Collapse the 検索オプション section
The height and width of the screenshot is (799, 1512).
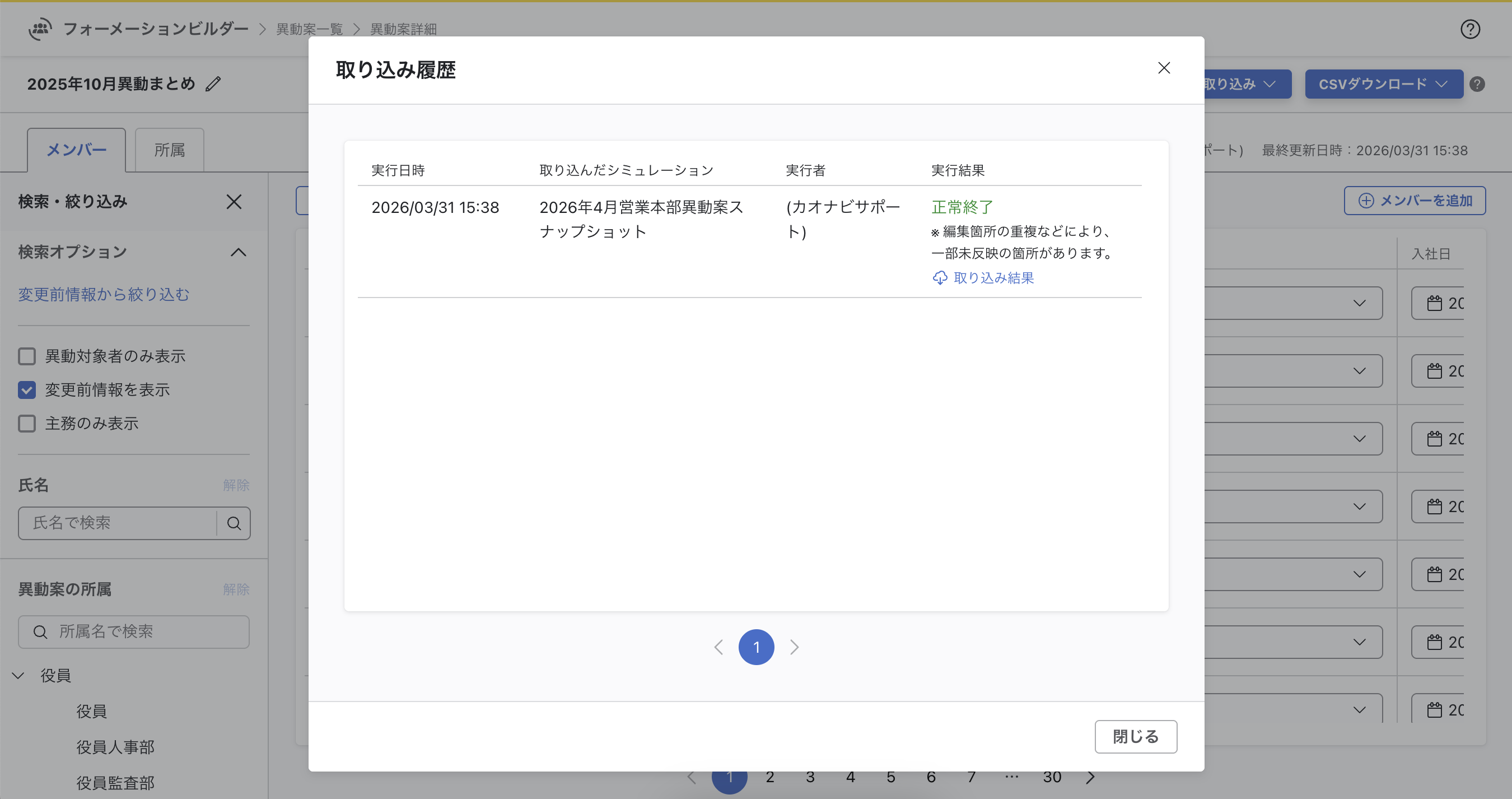click(237, 253)
